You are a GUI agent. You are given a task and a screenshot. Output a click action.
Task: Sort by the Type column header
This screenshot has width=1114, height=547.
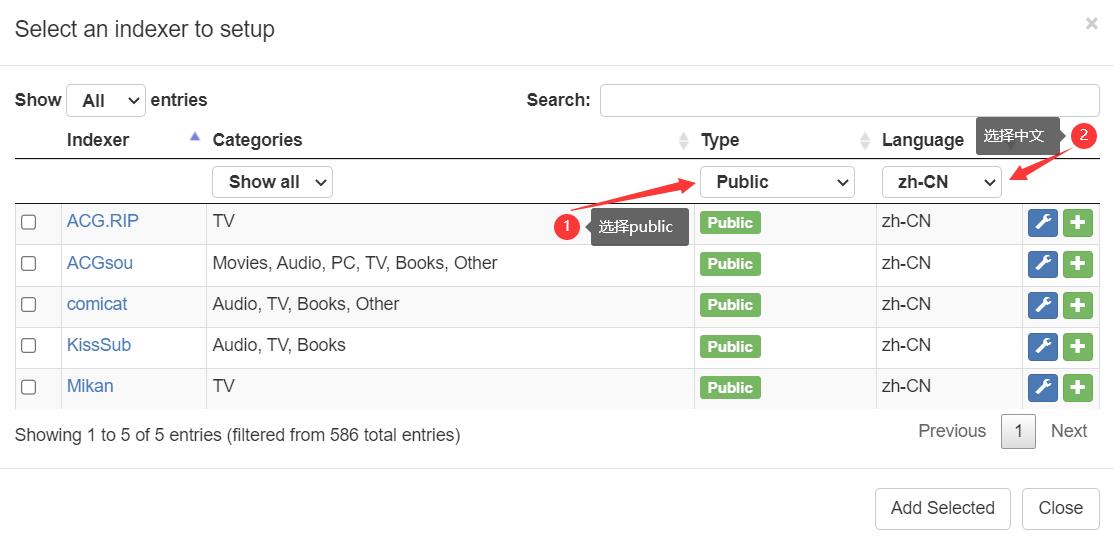720,140
